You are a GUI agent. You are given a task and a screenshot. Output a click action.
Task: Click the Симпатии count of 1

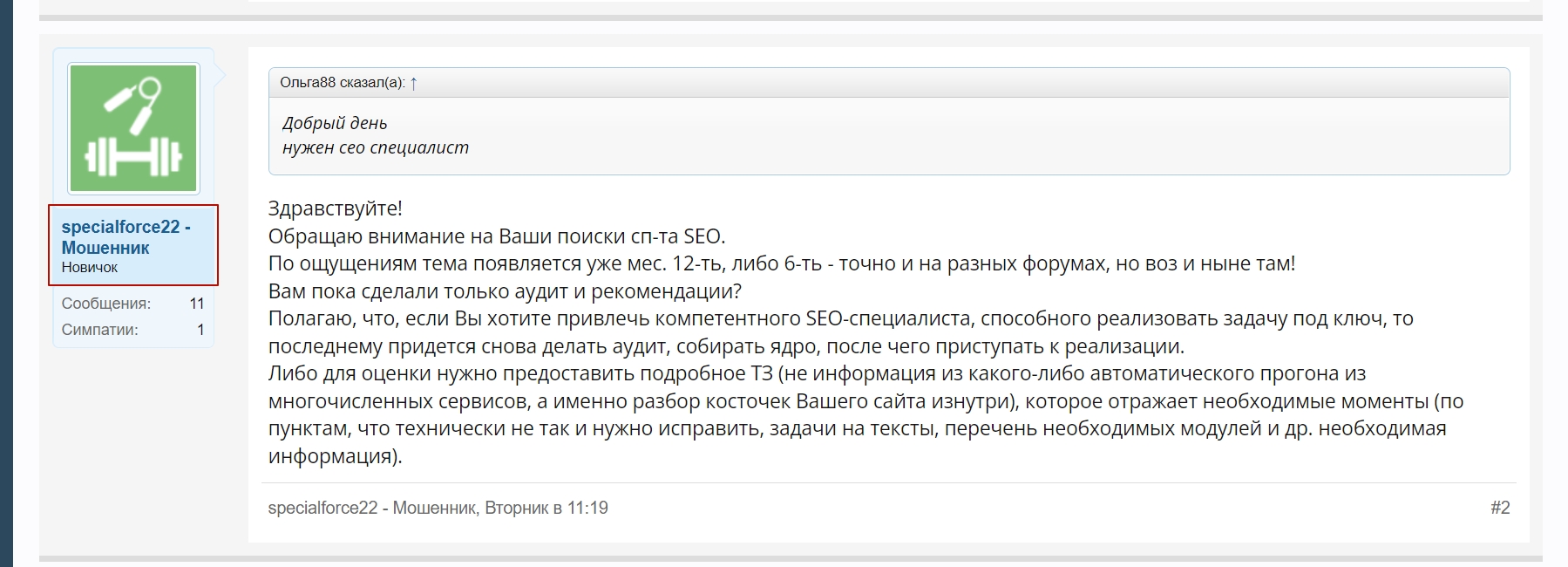point(200,330)
